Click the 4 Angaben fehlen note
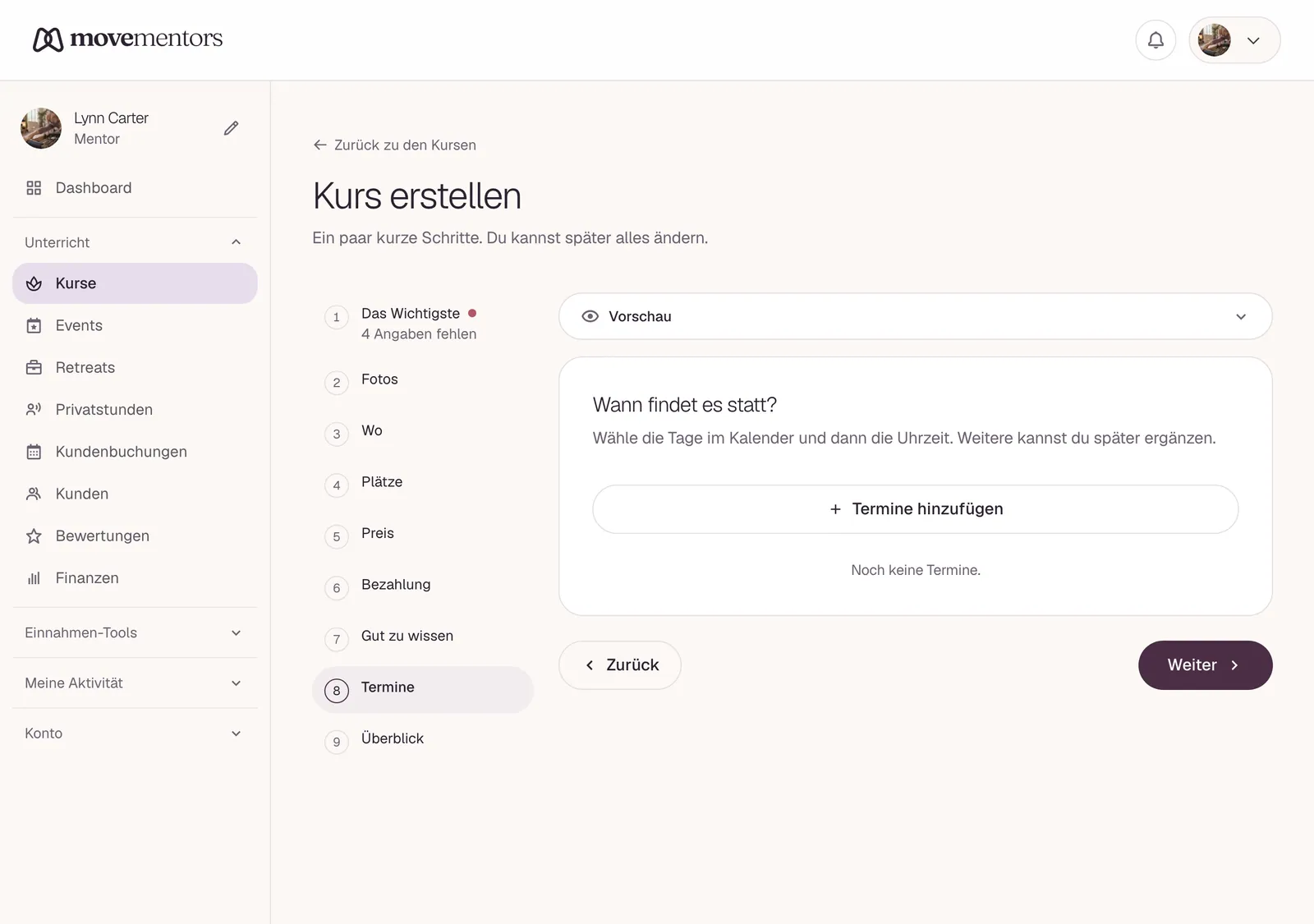The image size is (1314, 924). click(x=419, y=334)
